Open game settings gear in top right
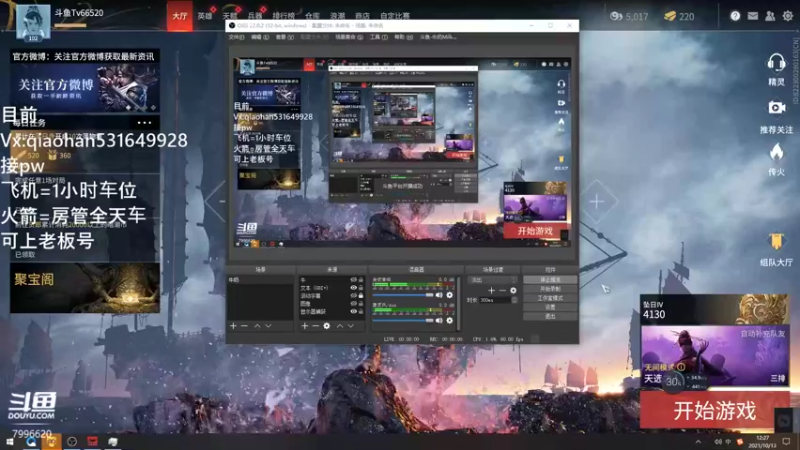Screen dimensions: 800x450 (x=788, y=16)
